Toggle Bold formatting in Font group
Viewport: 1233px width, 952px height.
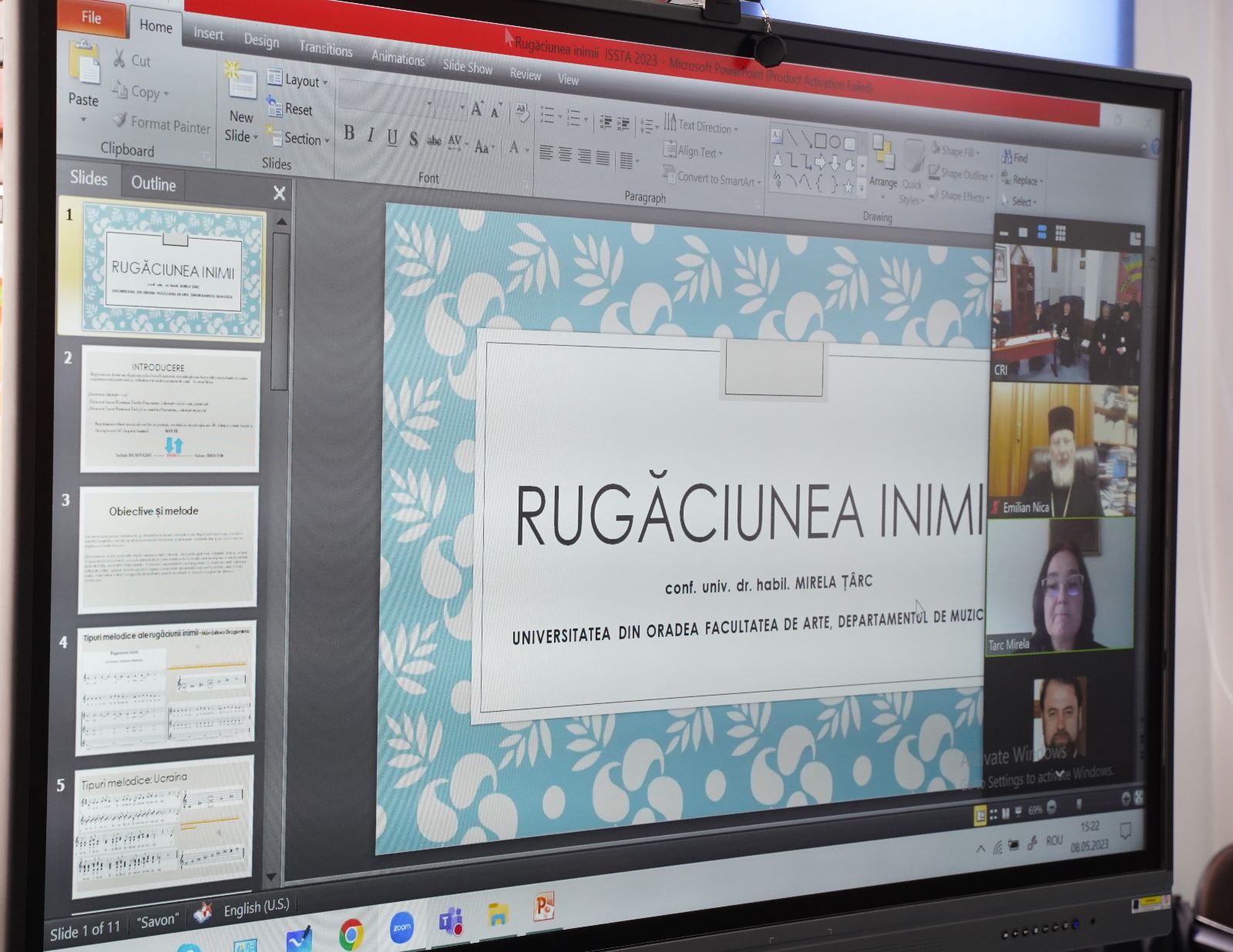349,133
